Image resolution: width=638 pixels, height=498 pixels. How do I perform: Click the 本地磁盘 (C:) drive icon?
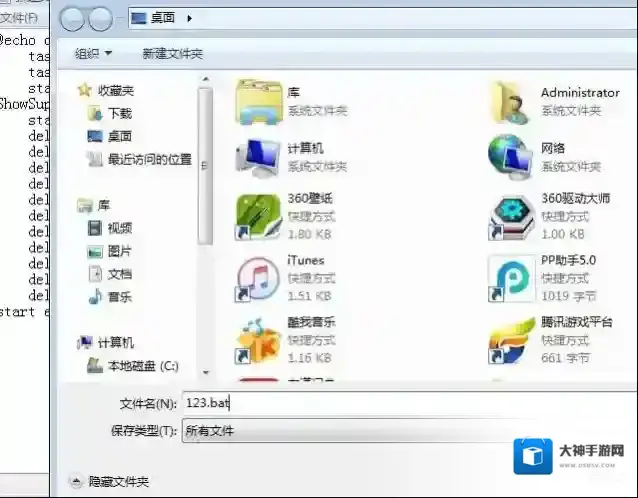point(94,366)
